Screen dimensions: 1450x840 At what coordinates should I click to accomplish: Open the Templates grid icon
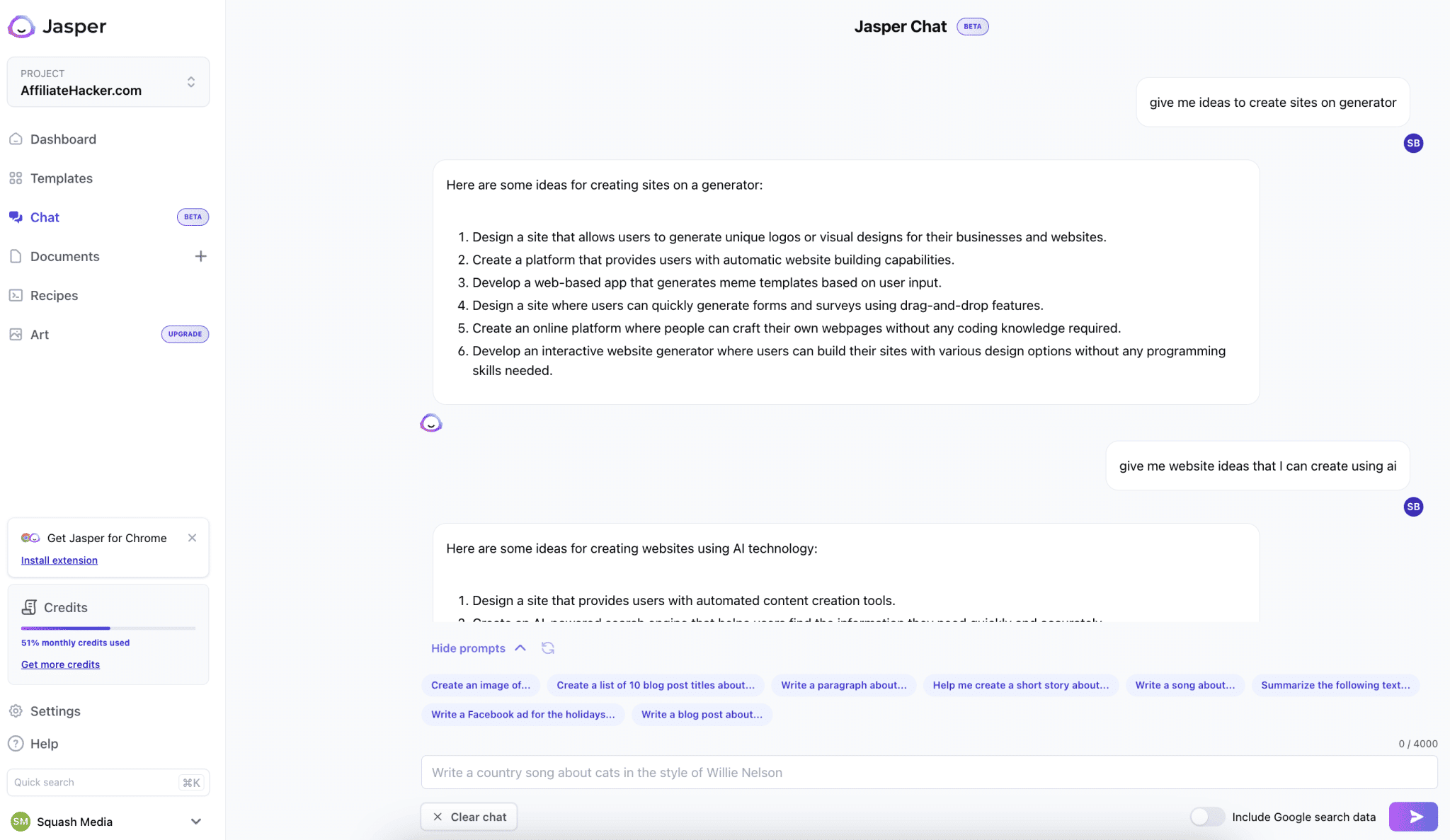pyautogui.click(x=16, y=178)
